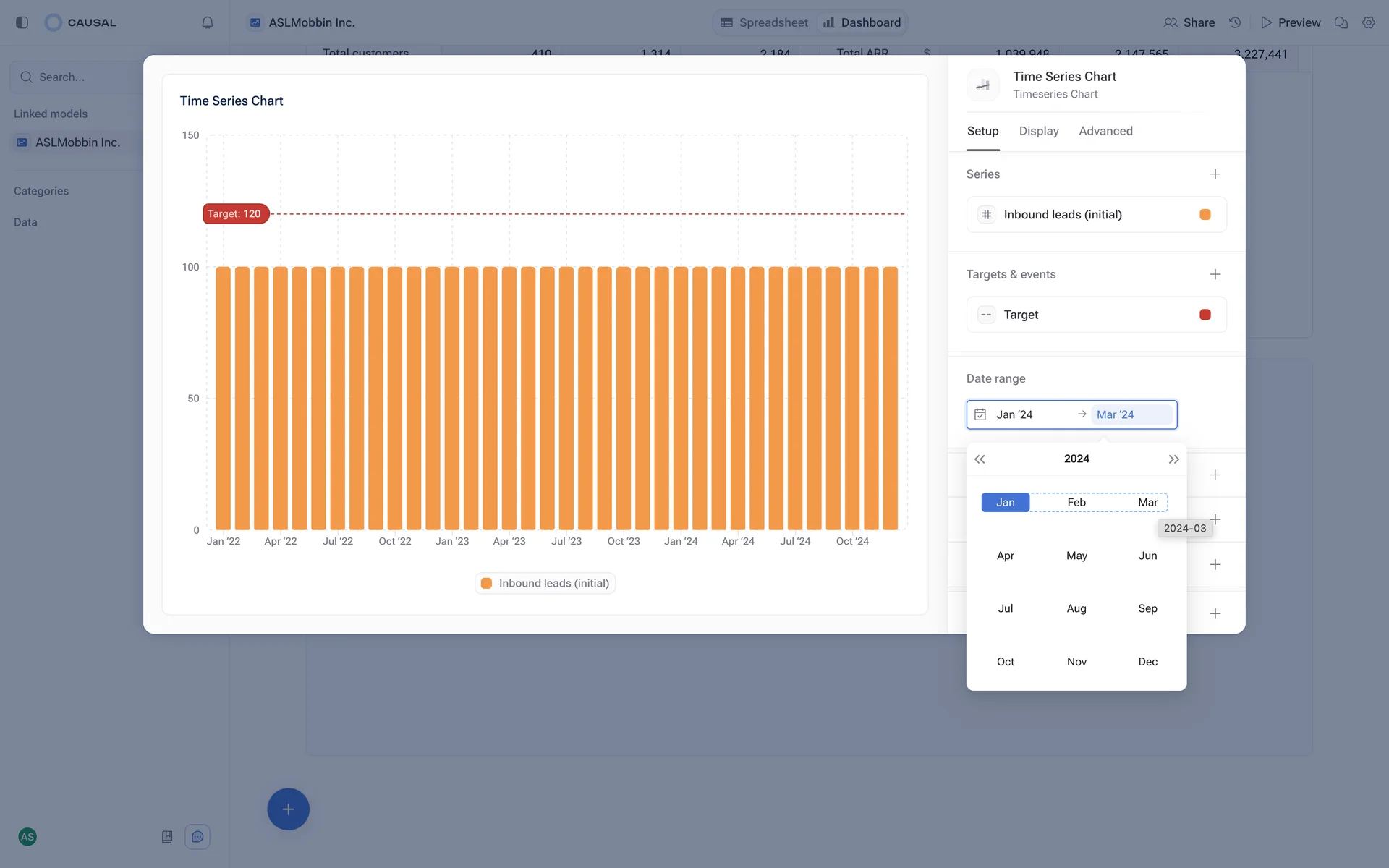Screen dimensions: 1389x868
Task: Click the Preview button
Action: pyautogui.click(x=1290, y=22)
